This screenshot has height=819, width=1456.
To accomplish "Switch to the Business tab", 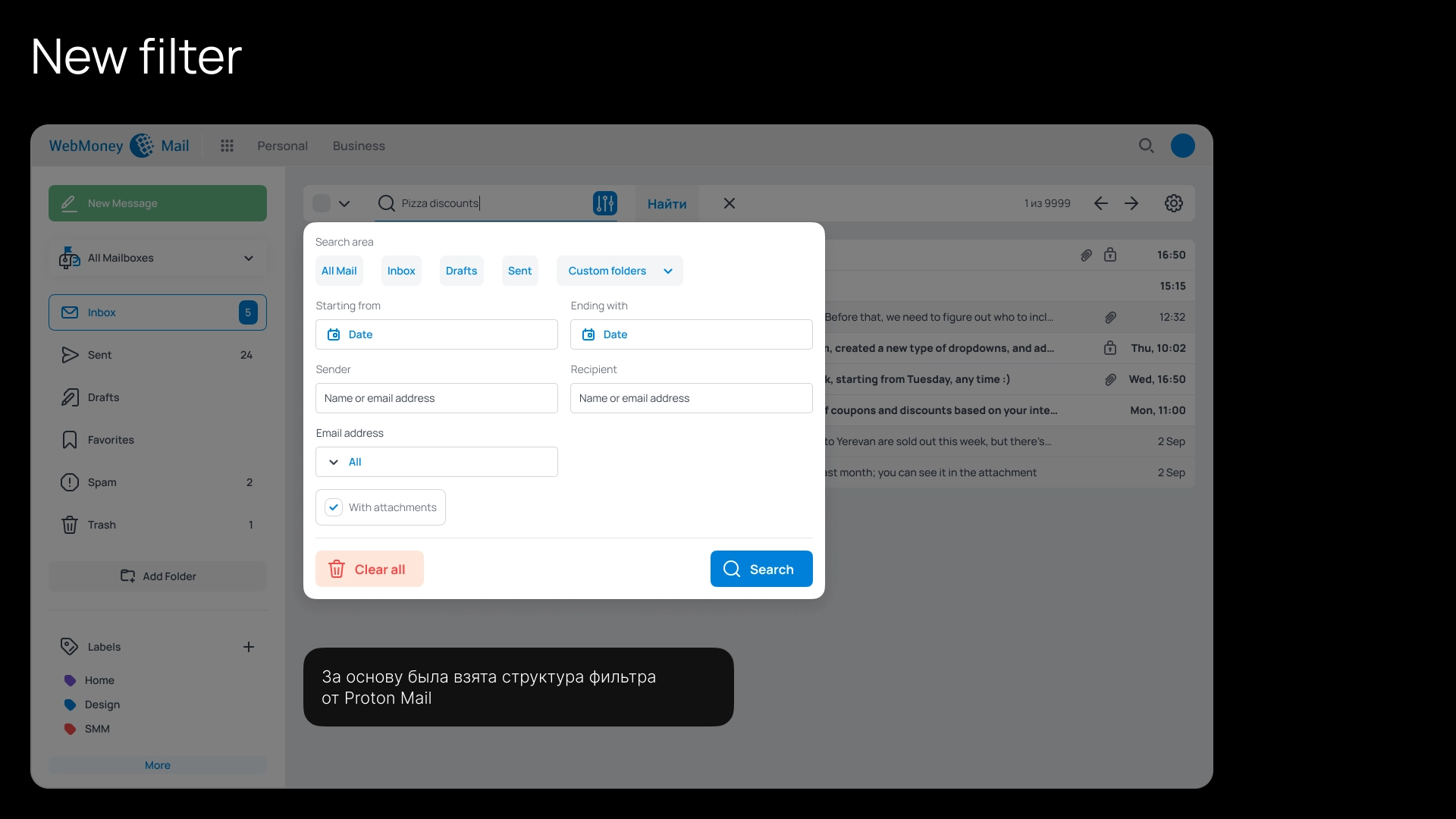I will point(359,146).
